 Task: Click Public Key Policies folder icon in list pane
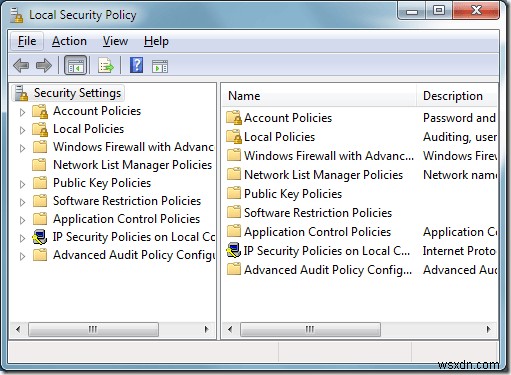[x=234, y=193]
